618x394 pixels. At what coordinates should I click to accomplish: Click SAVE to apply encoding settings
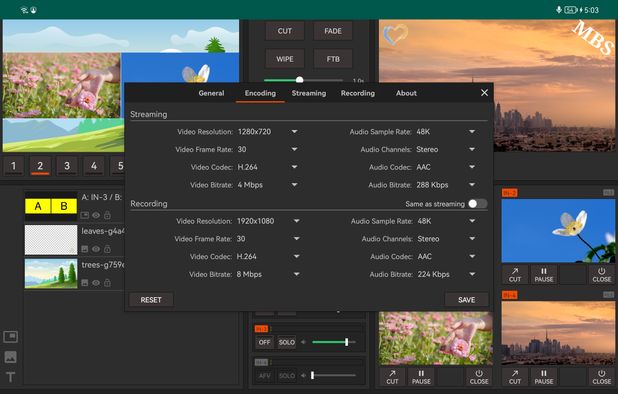pyautogui.click(x=466, y=300)
